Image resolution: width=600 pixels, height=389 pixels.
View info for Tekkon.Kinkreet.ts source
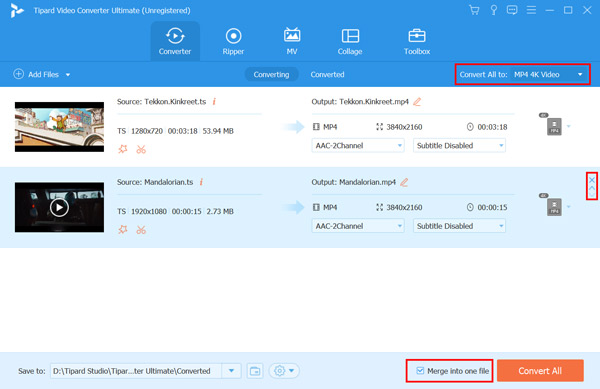tap(214, 101)
